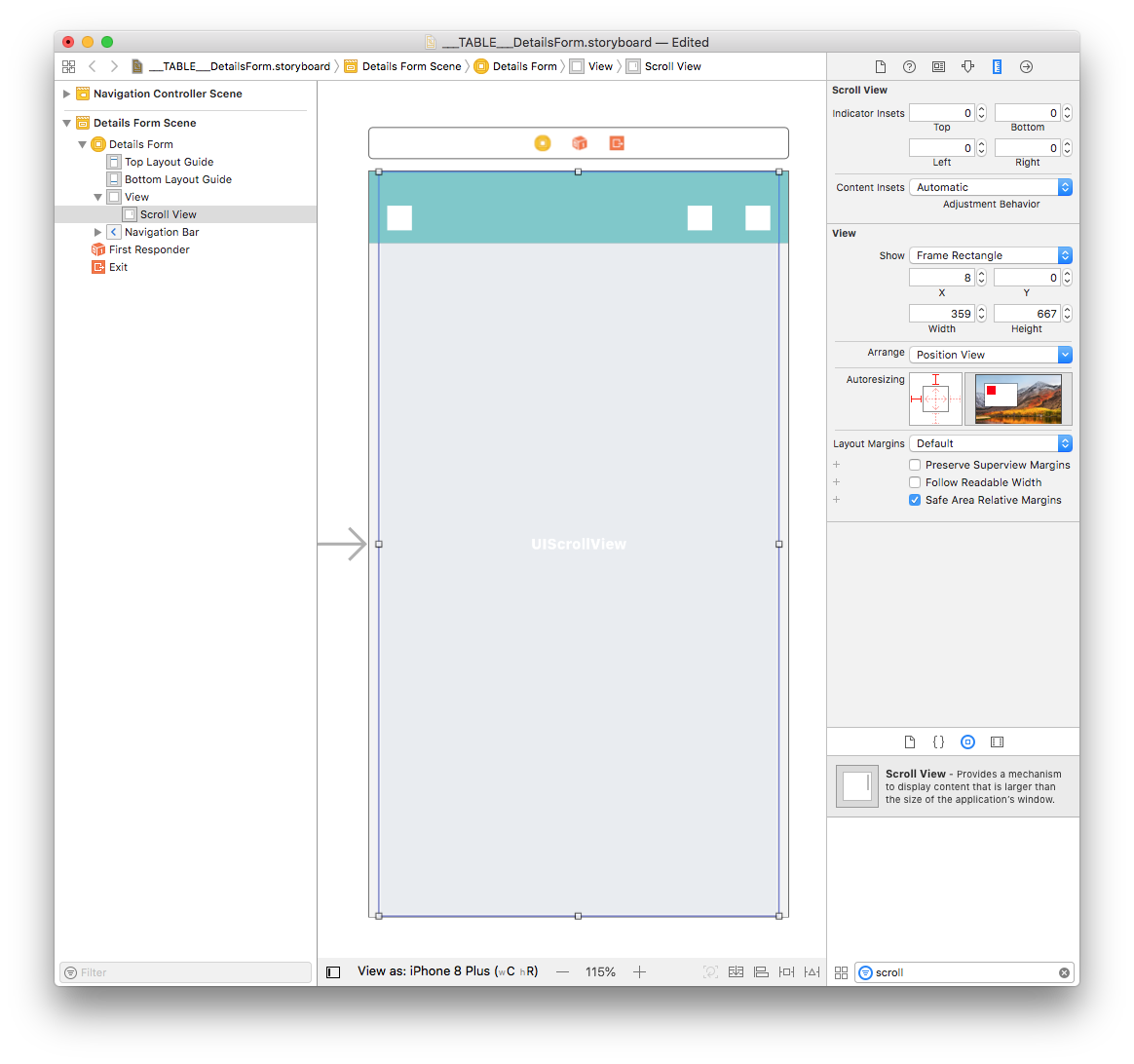Collapse Details Form Scene
The image size is (1134, 1064).
coord(66,123)
